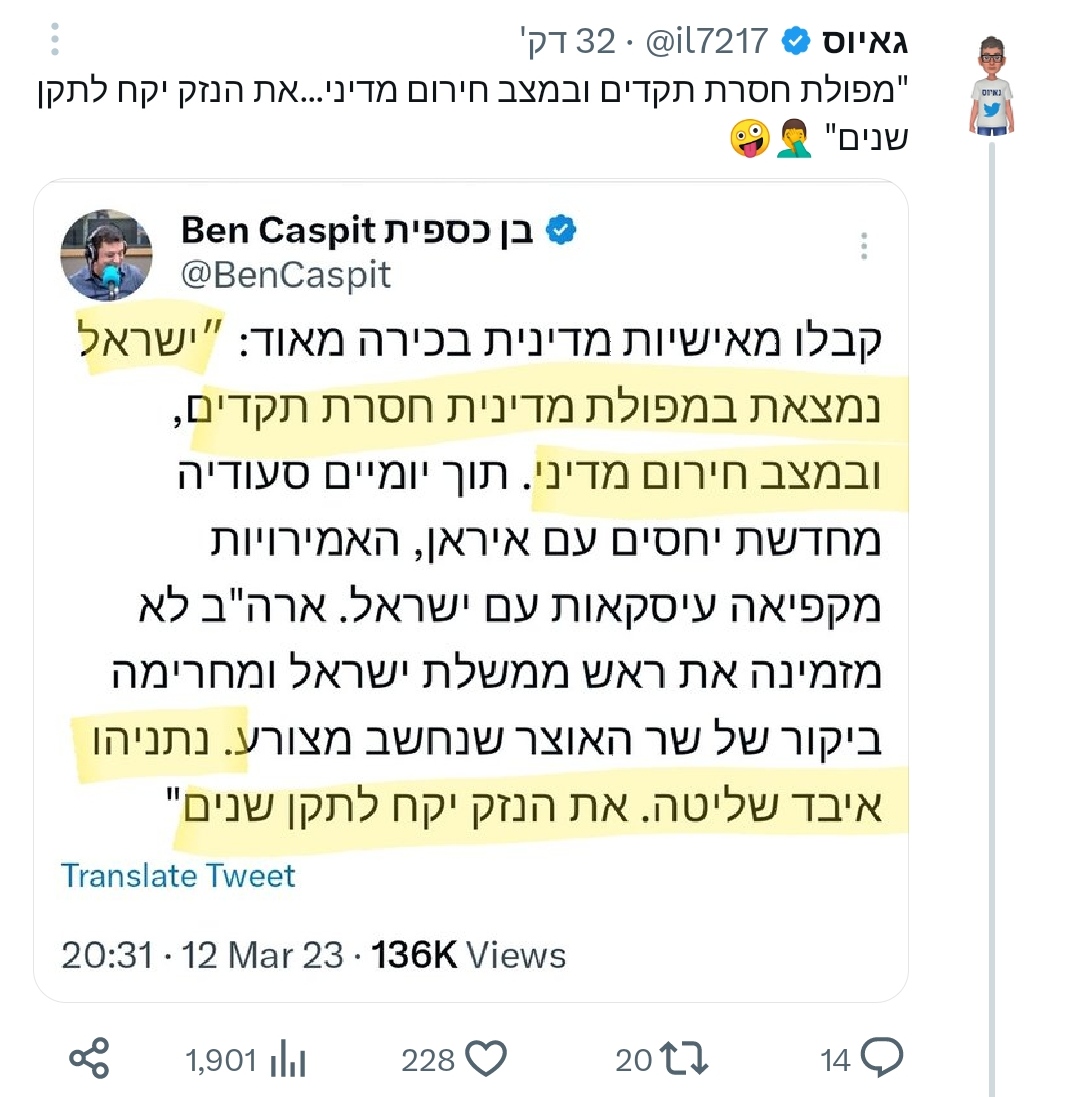Click Ben Caspit's blue verified badge

click(561, 232)
